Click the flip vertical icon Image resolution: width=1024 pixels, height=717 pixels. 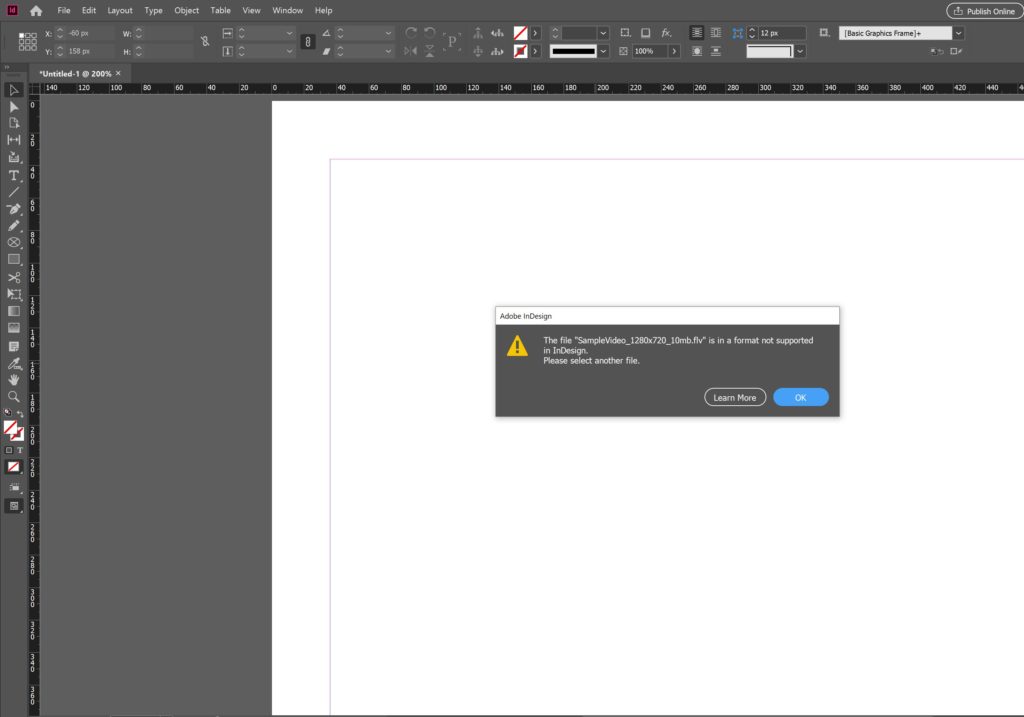tap(430, 51)
